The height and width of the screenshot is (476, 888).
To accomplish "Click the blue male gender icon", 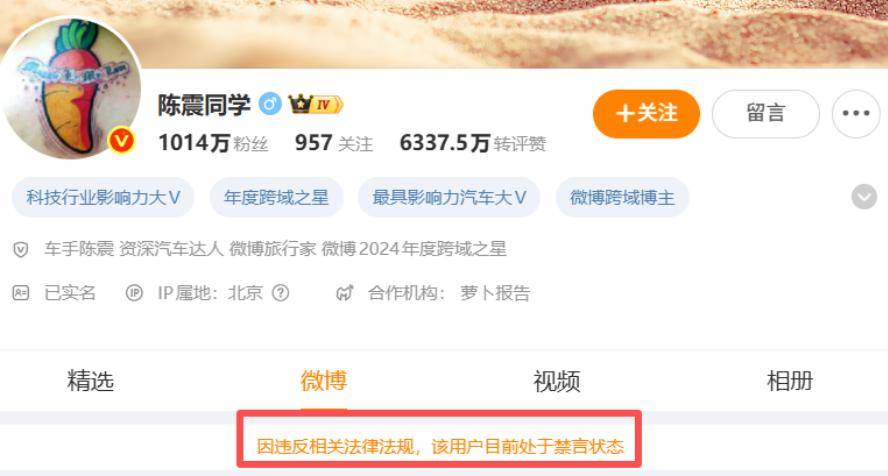I will 270,104.
